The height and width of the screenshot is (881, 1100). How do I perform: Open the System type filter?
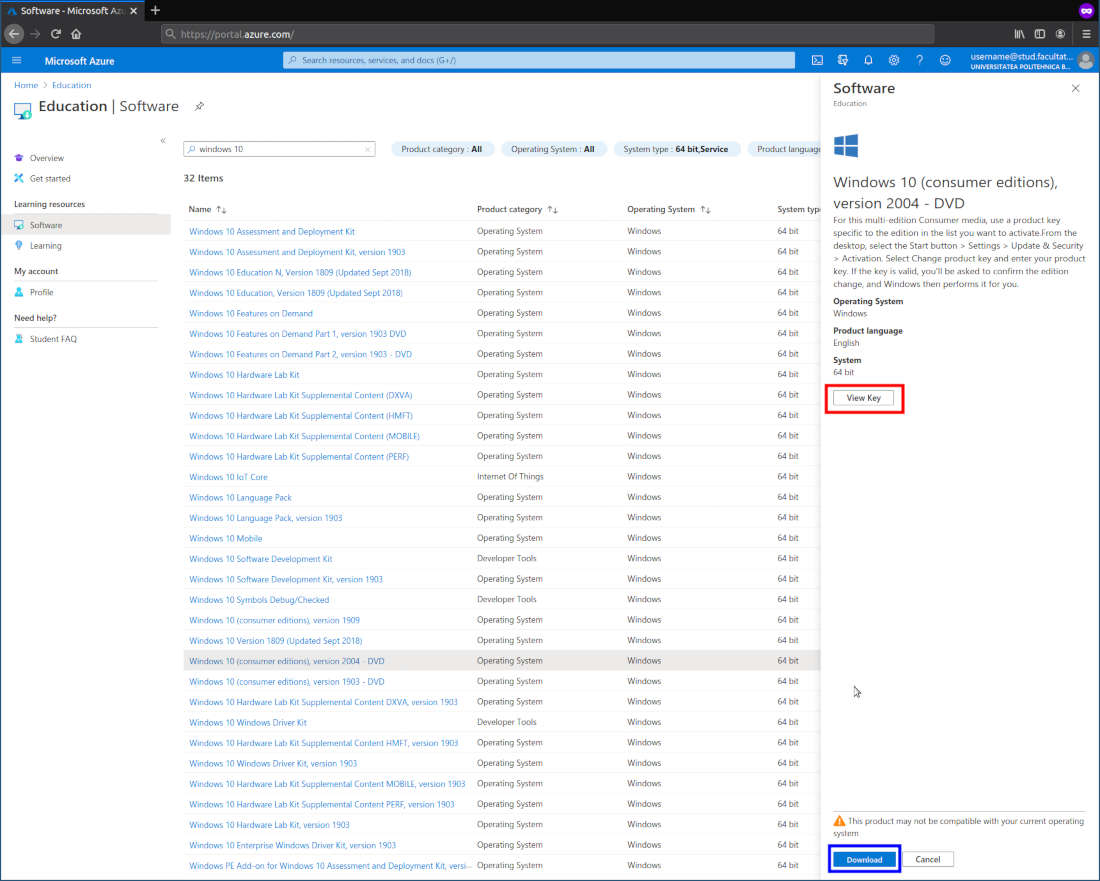pyautogui.click(x=675, y=149)
